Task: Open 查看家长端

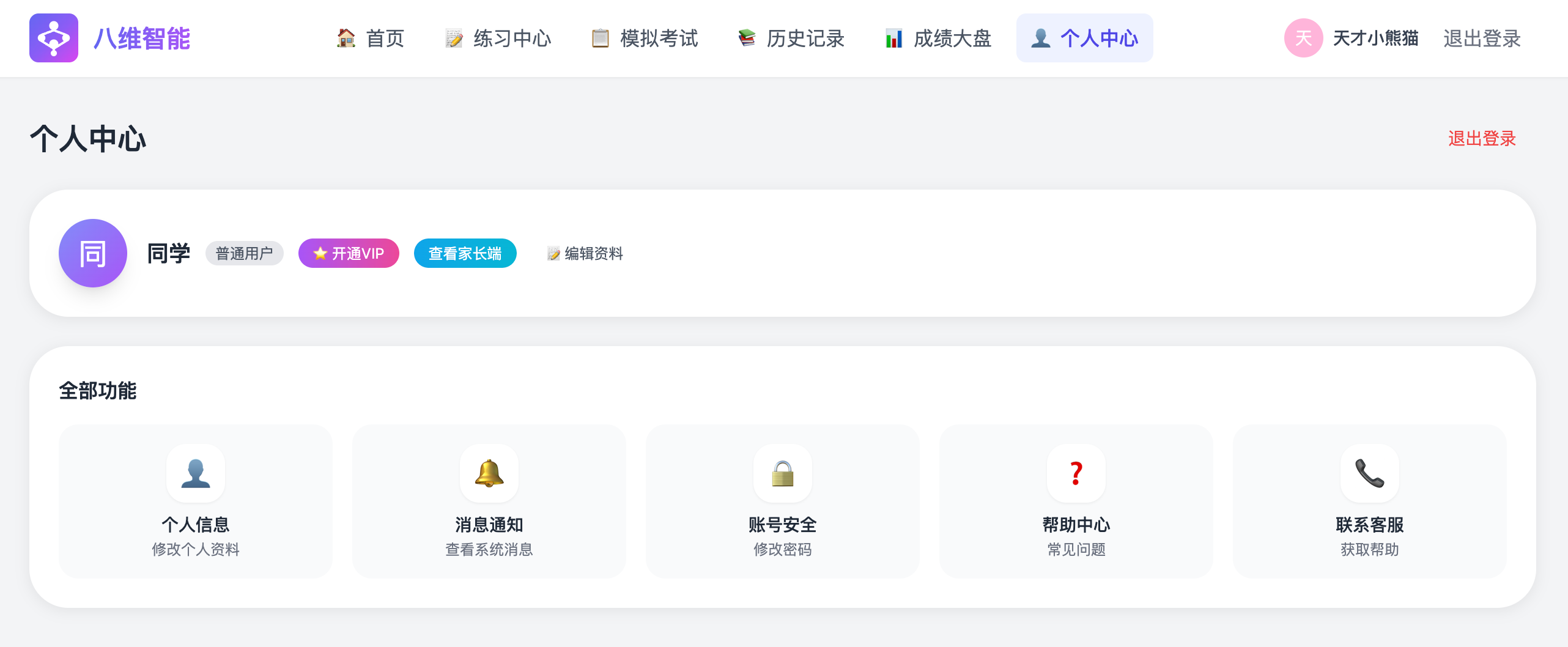Action: [465, 253]
